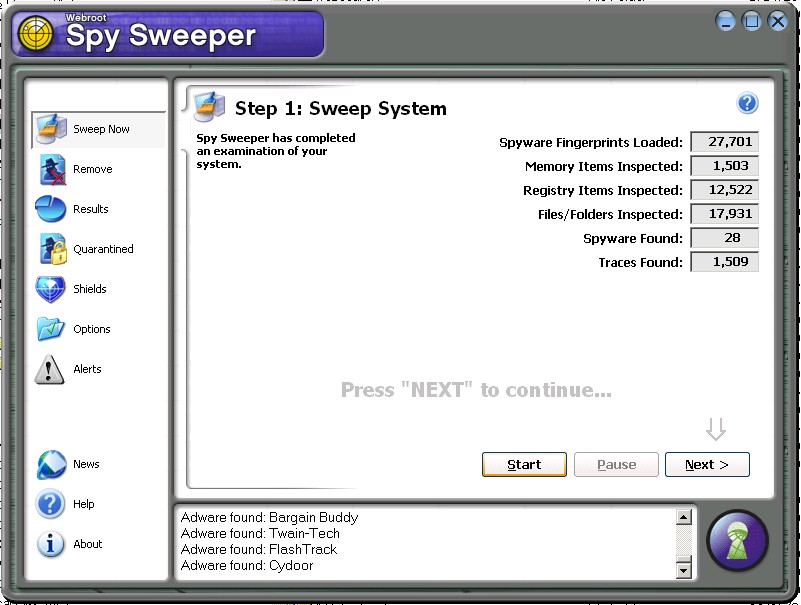The image size is (801, 605).
Task: Click the News globe icon
Action: pos(51,464)
